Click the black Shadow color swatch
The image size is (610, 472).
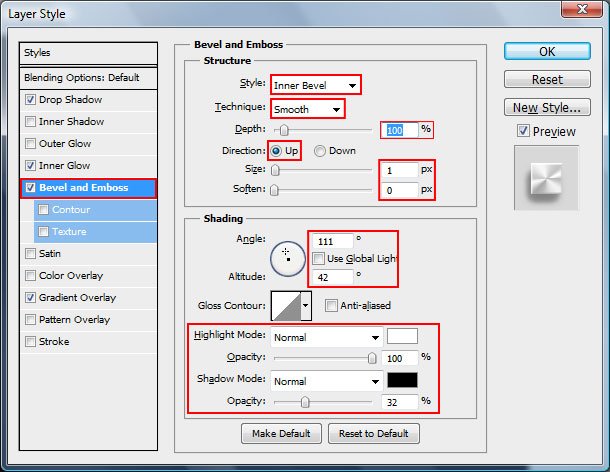pyautogui.click(x=402, y=380)
